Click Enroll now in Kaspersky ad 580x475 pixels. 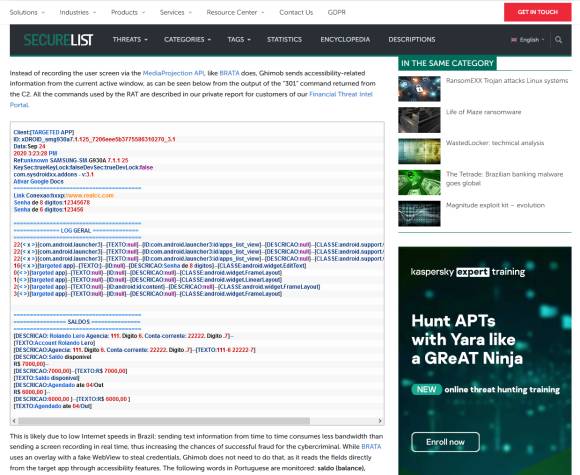tap(445, 442)
